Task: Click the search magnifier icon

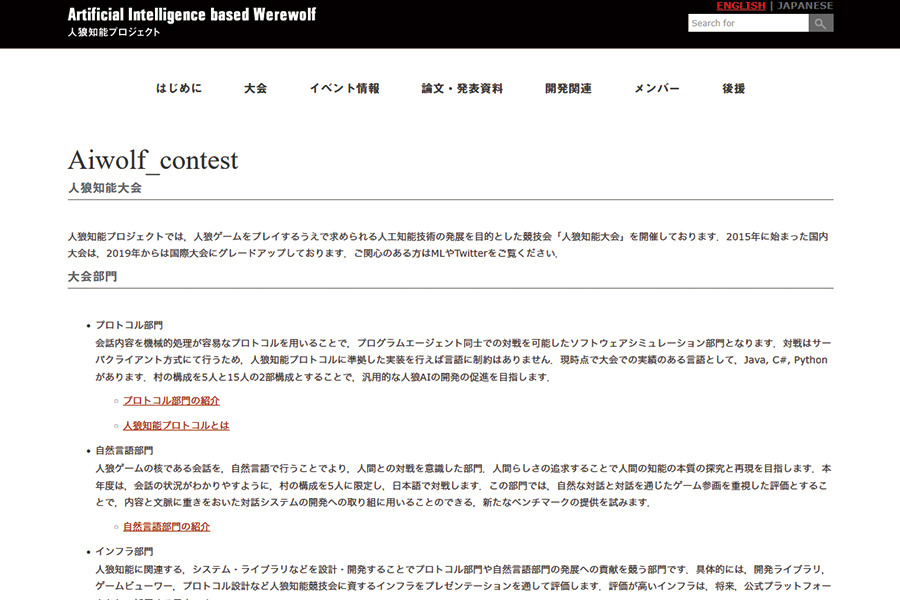Action: (x=820, y=22)
